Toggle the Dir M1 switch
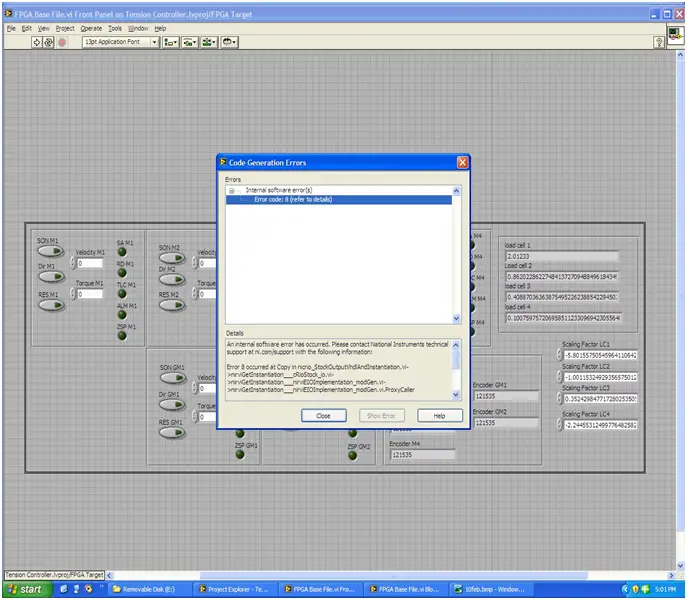 52,277
